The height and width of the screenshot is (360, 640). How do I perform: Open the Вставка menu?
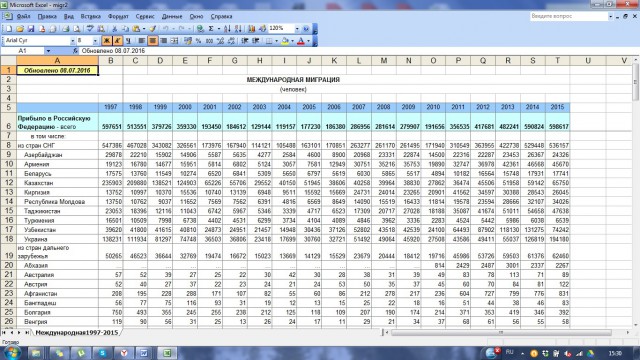point(91,16)
